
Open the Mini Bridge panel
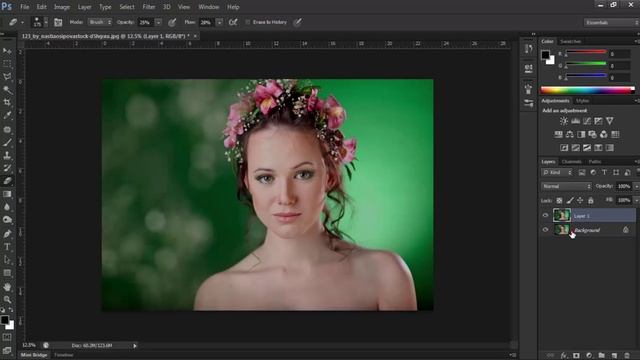(x=34, y=355)
